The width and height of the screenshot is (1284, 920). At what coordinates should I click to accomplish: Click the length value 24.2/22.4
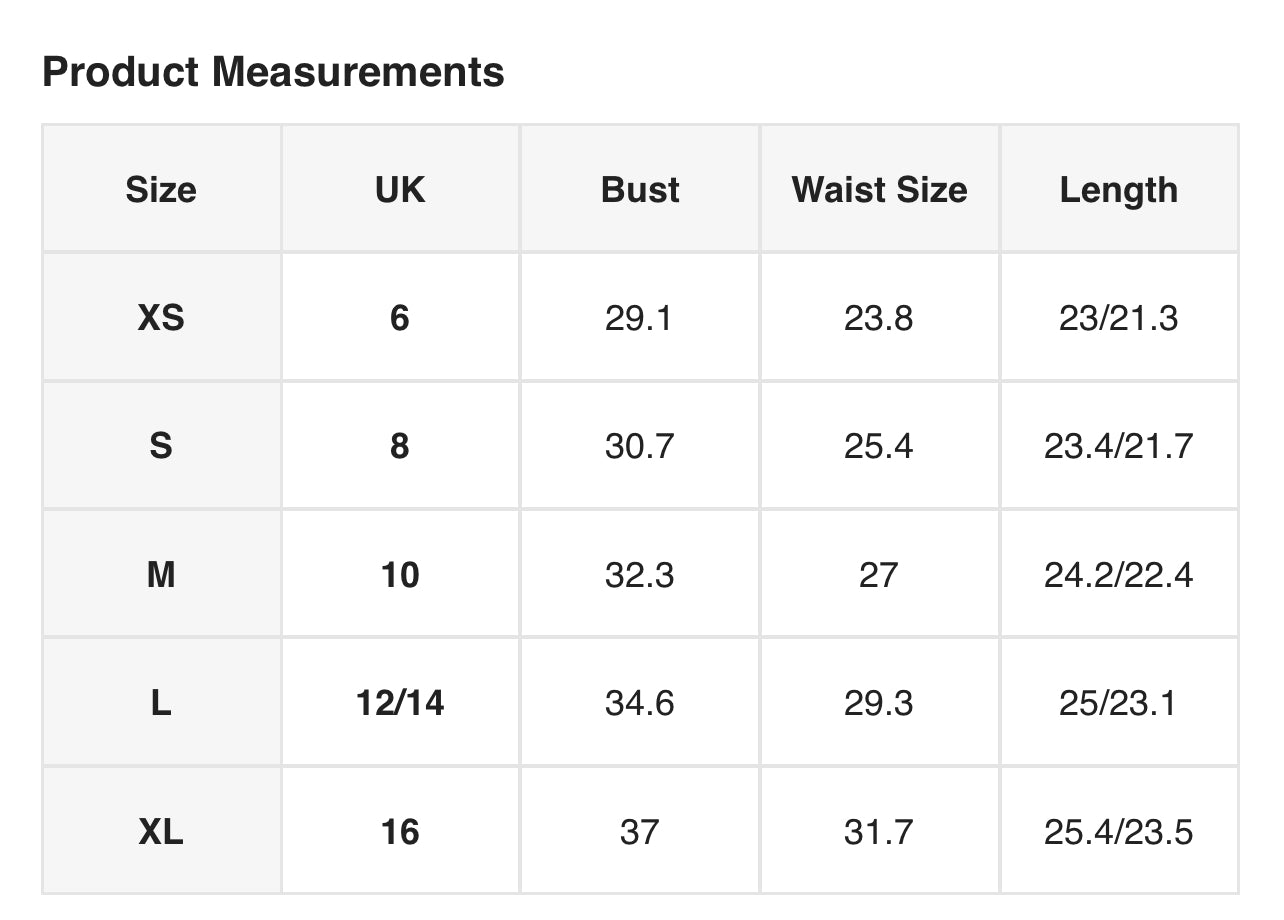pos(1119,574)
